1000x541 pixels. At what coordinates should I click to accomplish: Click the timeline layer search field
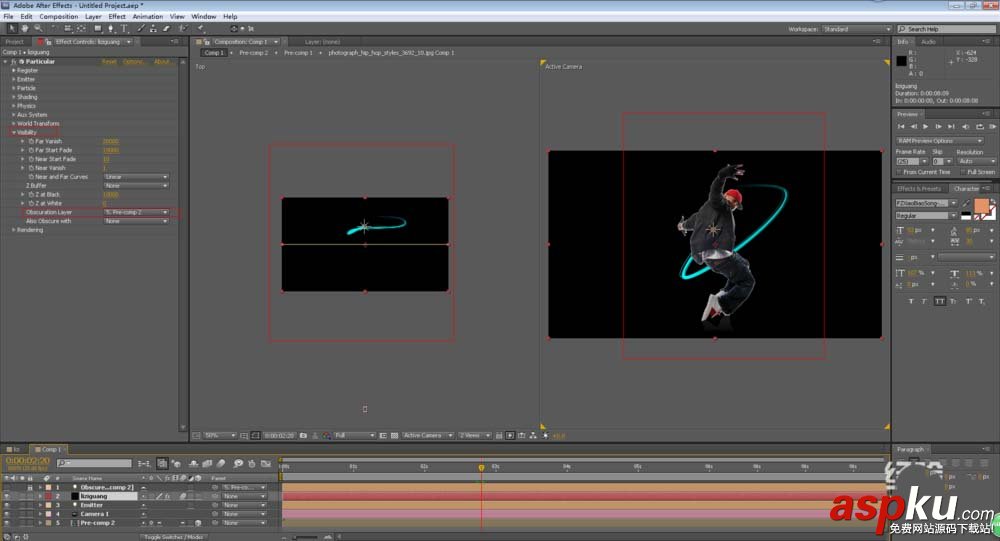tap(94, 463)
